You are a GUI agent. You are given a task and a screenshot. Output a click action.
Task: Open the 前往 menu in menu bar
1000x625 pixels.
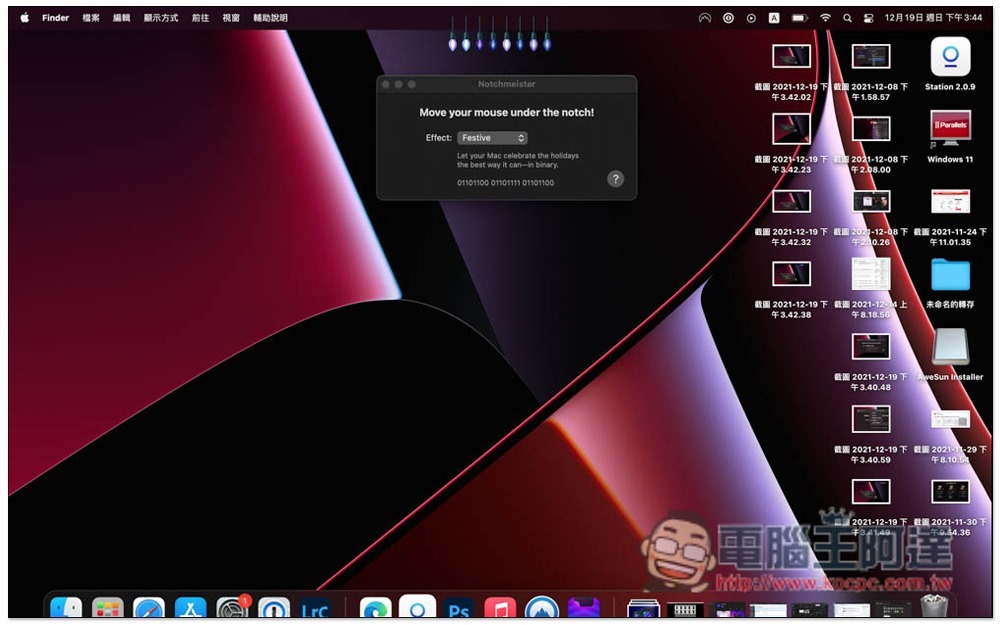tap(200, 18)
